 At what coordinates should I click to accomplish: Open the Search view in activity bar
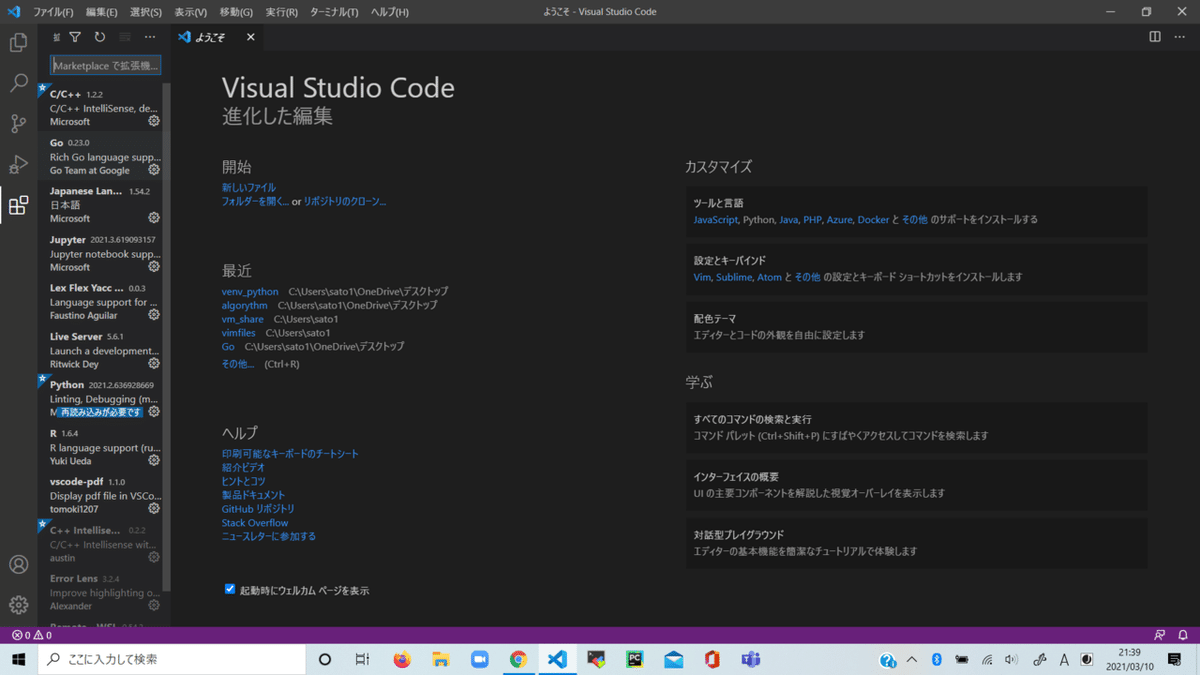coord(18,84)
